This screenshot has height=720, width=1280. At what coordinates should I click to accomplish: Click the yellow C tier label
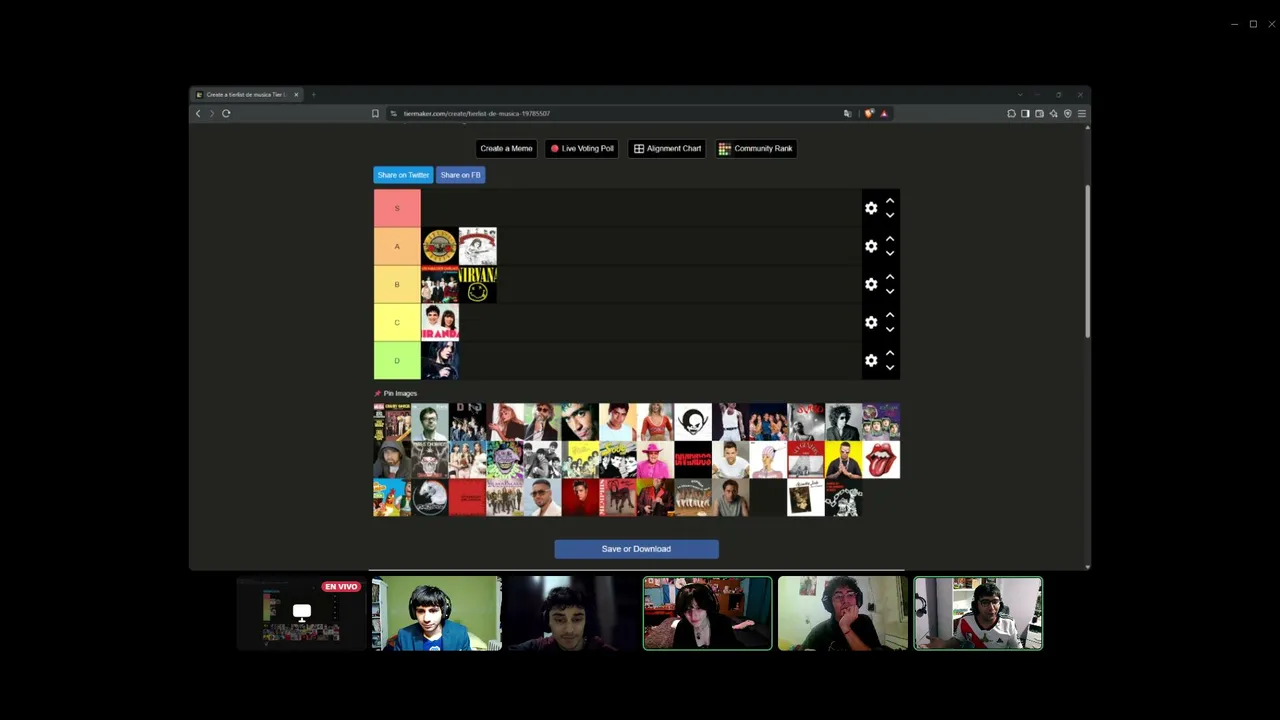(397, 322)
